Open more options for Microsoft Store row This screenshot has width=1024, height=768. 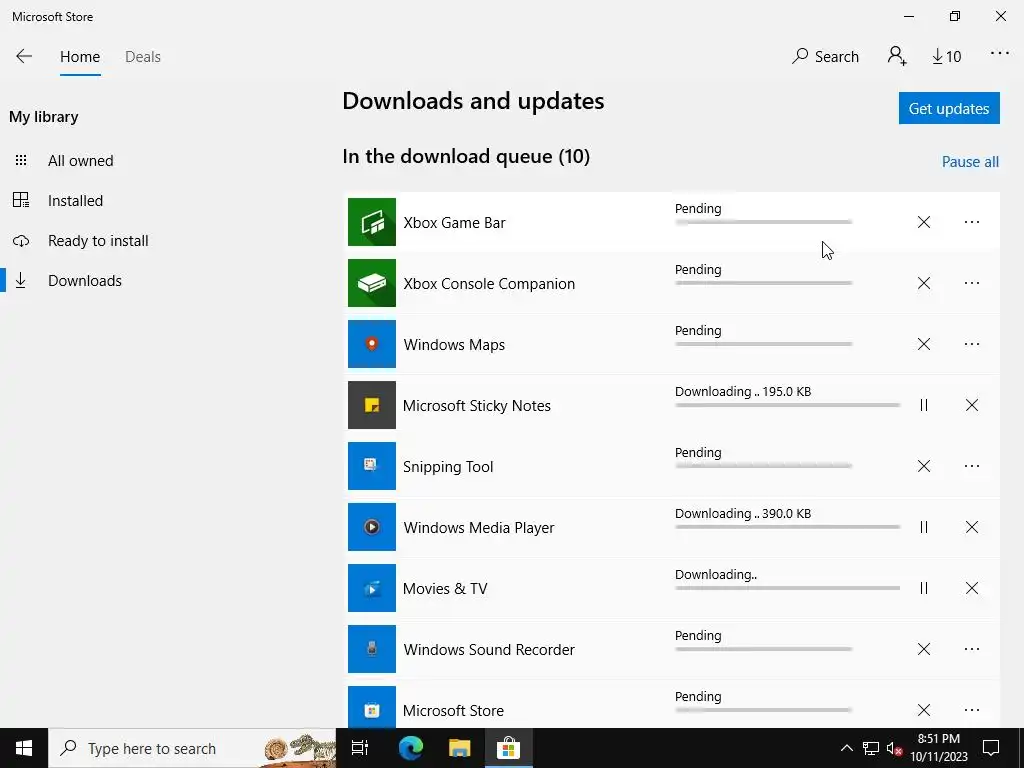972,710
